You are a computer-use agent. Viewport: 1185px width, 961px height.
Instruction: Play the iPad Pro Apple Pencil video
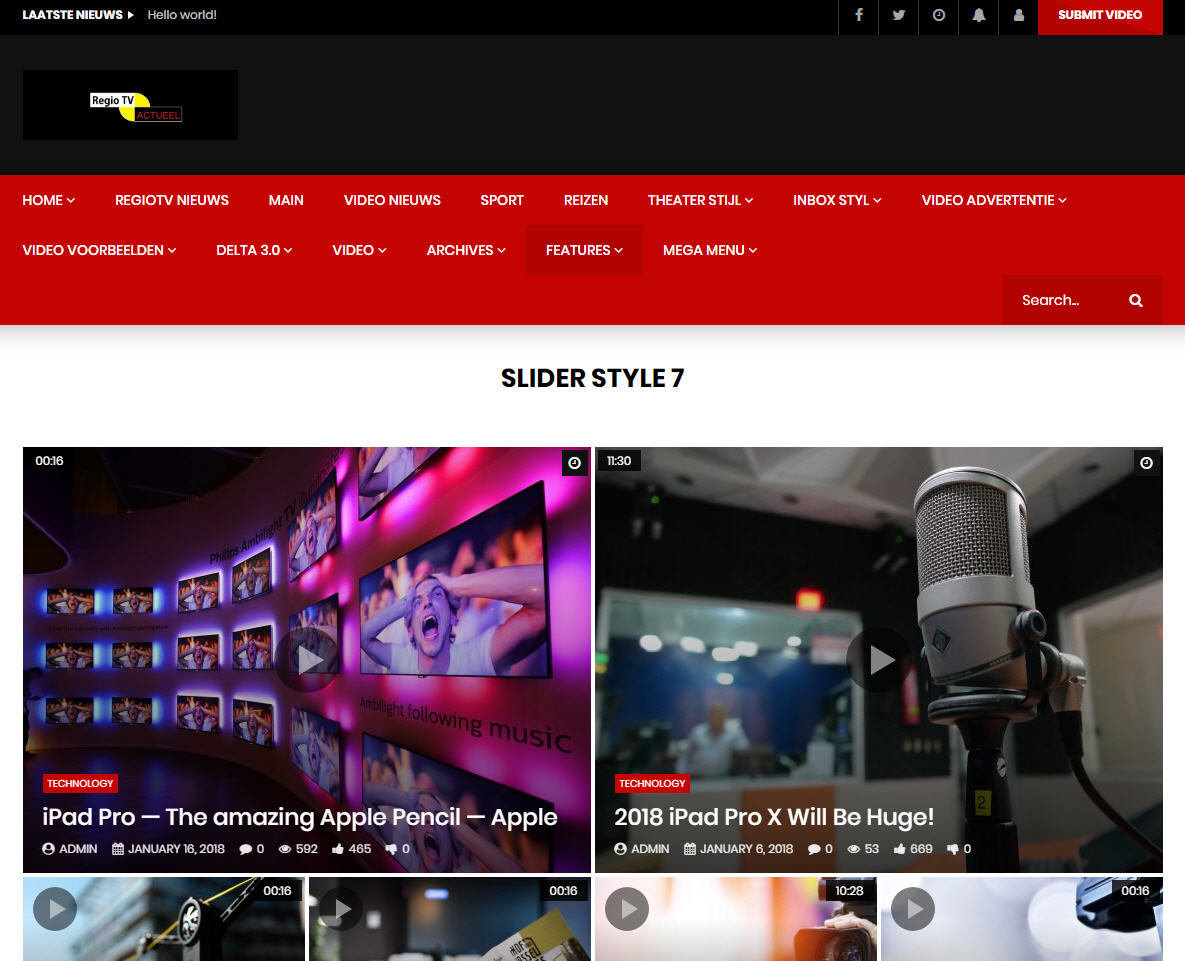pyautogui.click(x=308, y=660)
